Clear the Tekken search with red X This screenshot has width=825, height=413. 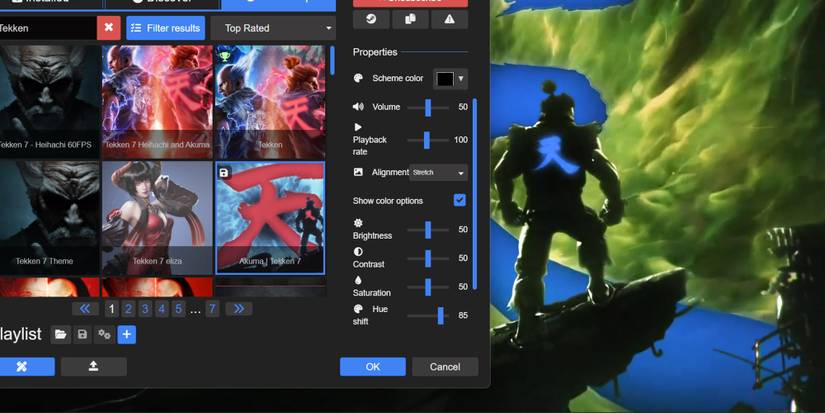109,28
